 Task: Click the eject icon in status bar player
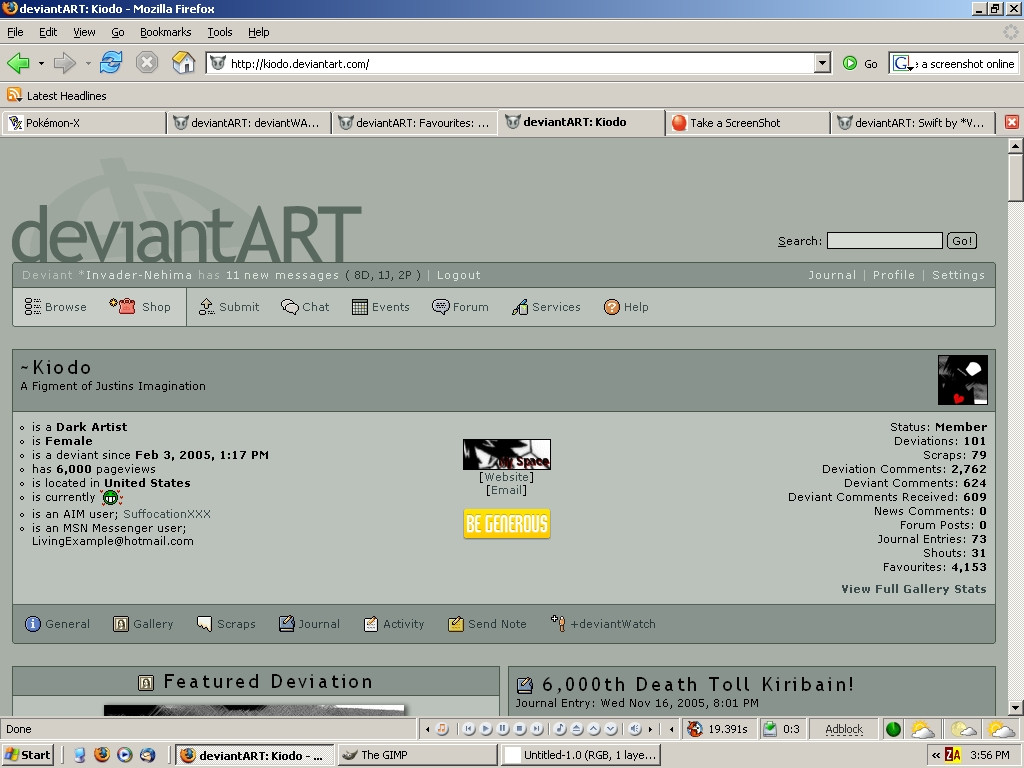click(x=577, y=729)
